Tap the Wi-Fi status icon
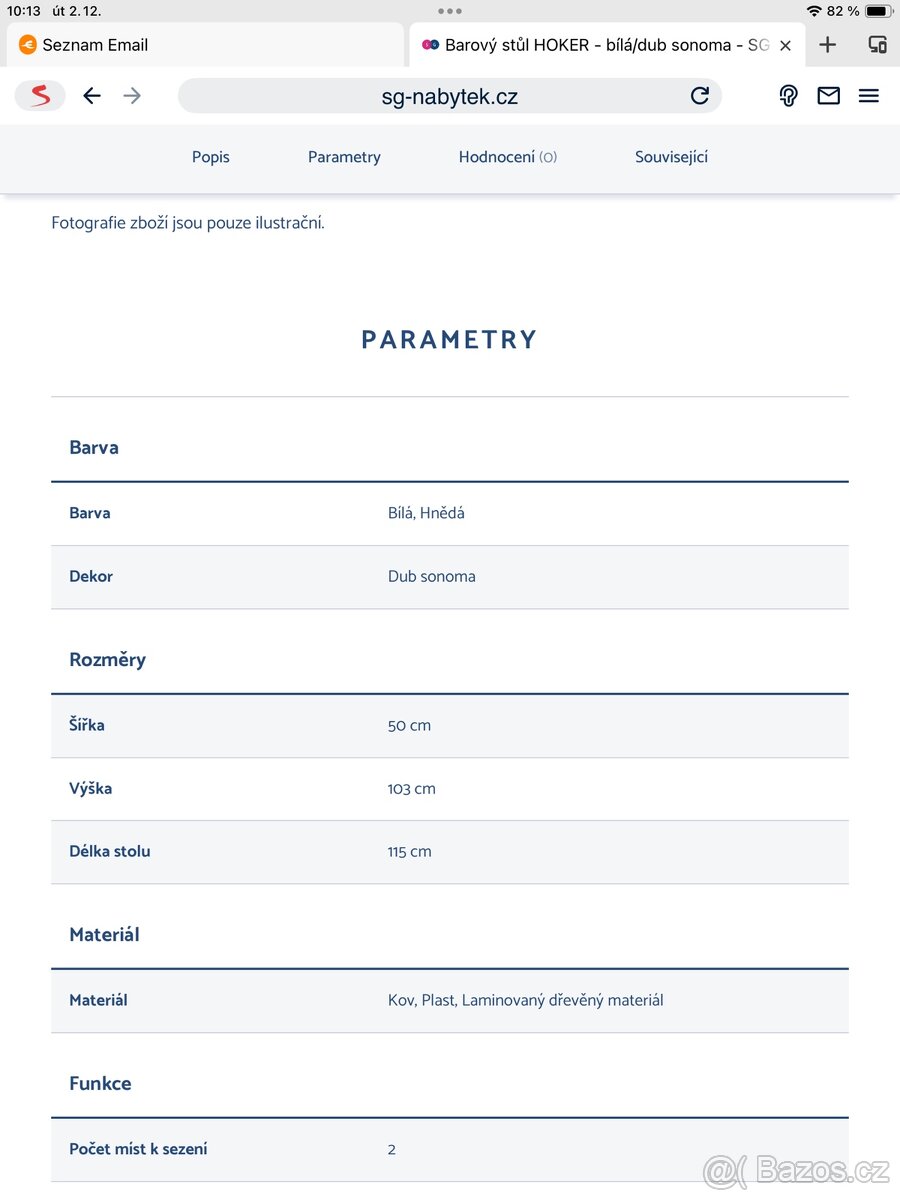The height and width of the screenshot is (1200, 900). click(x=814, y=11)
